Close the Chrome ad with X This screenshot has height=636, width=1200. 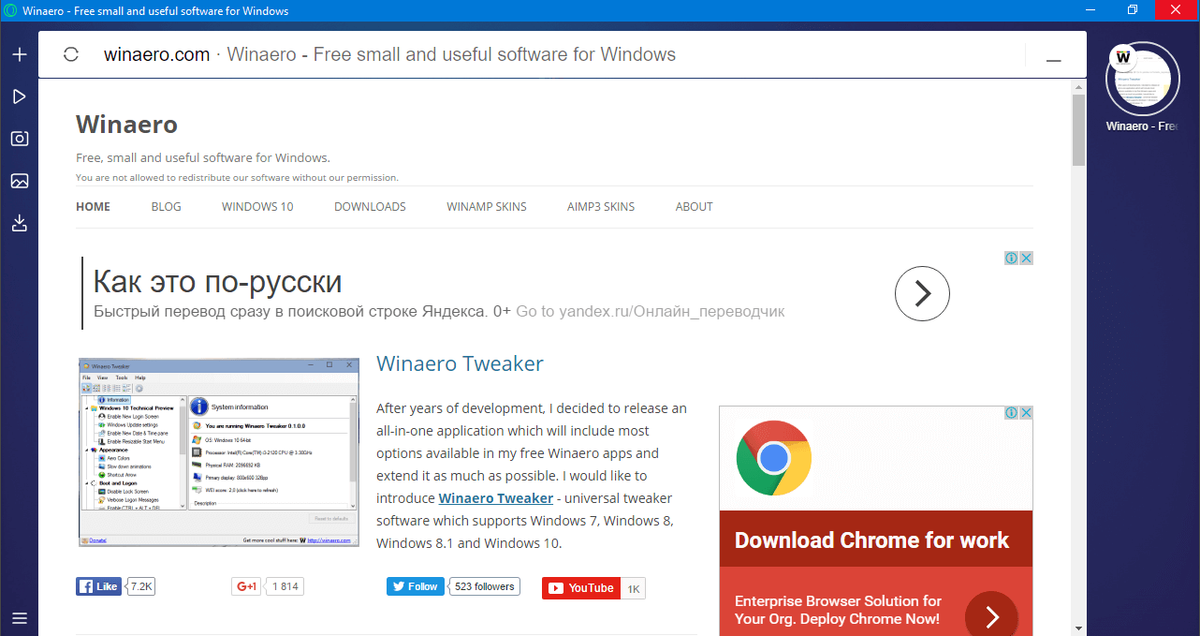pos(1026,412)
